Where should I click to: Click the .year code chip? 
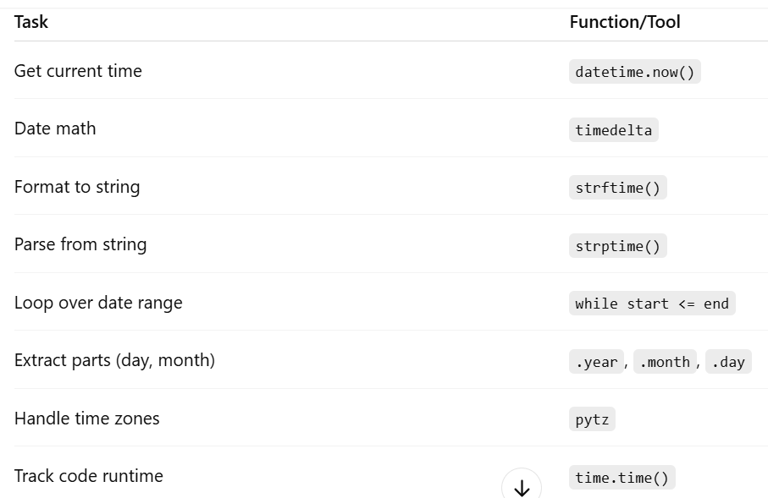(x=596, y=362)
